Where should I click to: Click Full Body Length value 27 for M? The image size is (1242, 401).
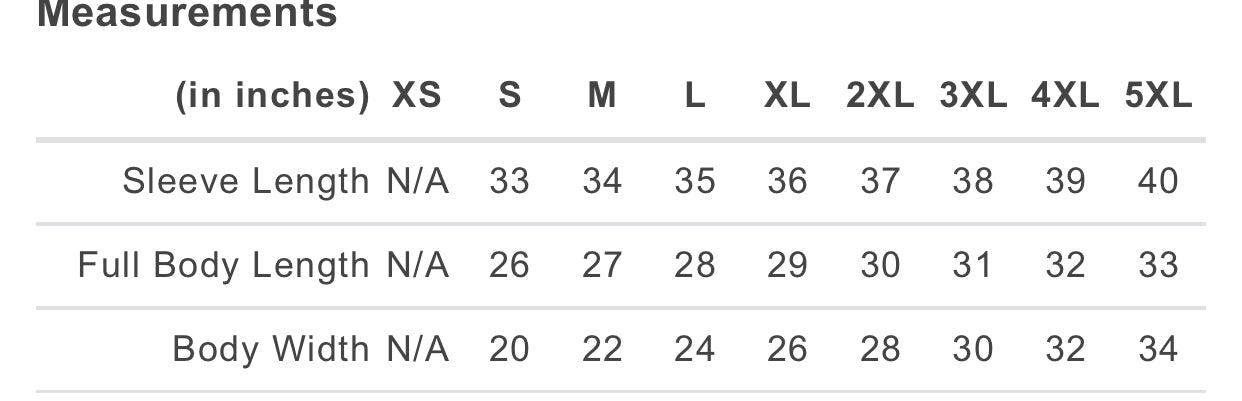(602, 265)
